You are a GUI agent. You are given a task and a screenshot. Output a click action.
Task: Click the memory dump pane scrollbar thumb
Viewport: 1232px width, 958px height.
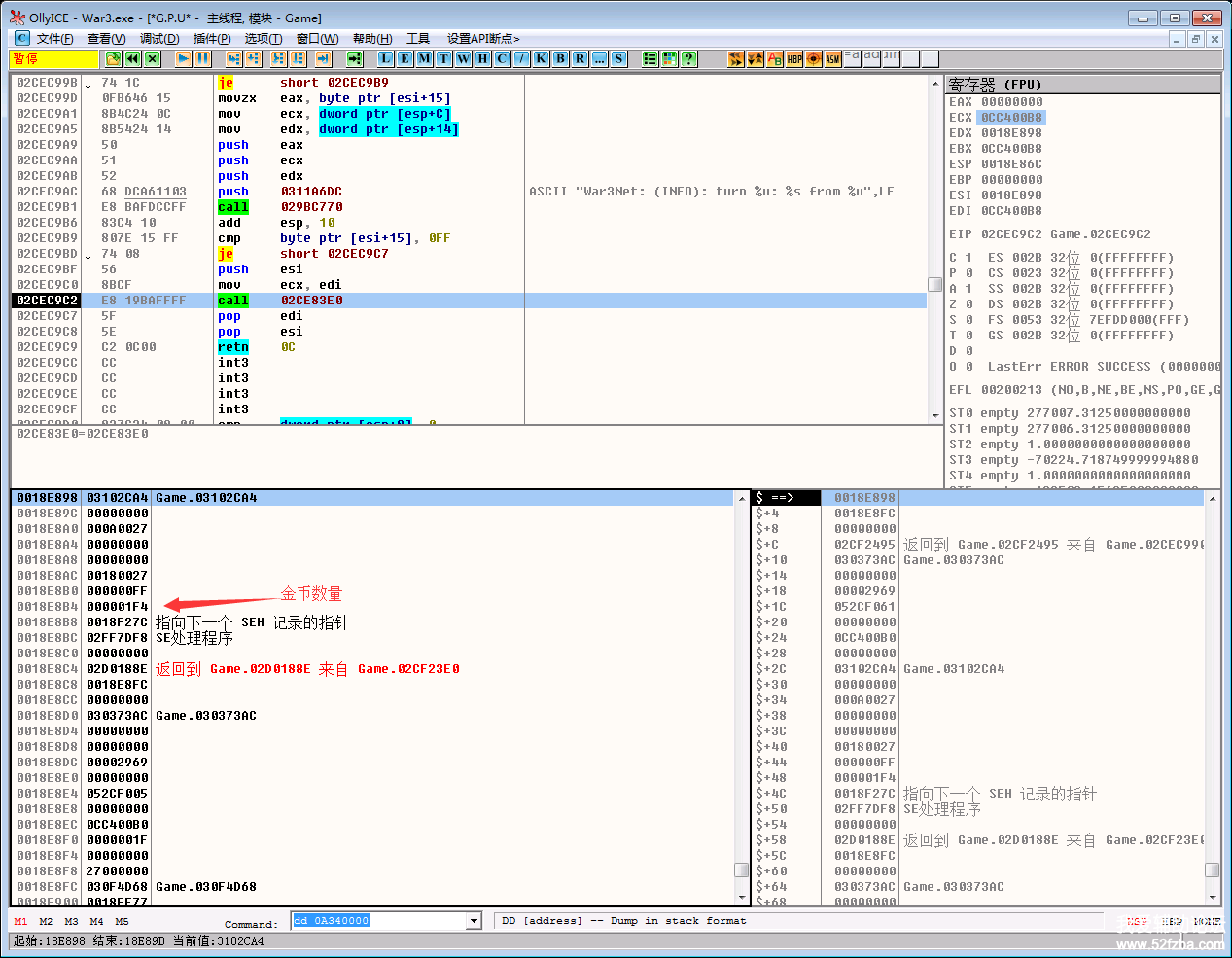(x=741, y=870)
